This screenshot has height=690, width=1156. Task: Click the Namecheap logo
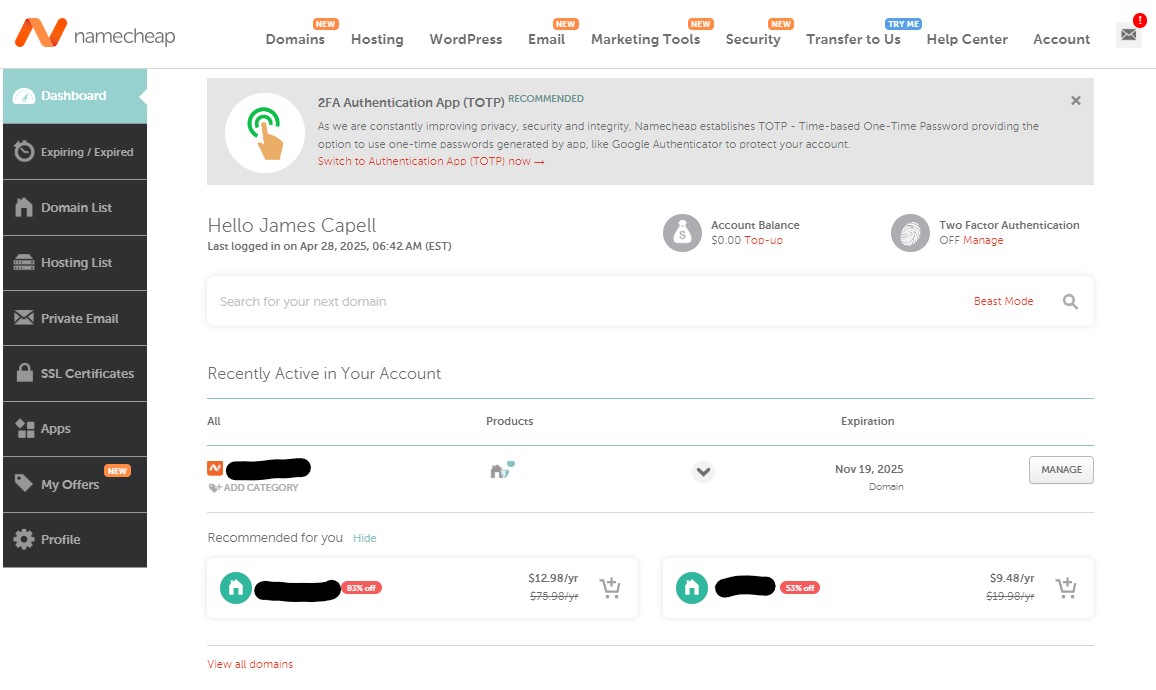94,33
